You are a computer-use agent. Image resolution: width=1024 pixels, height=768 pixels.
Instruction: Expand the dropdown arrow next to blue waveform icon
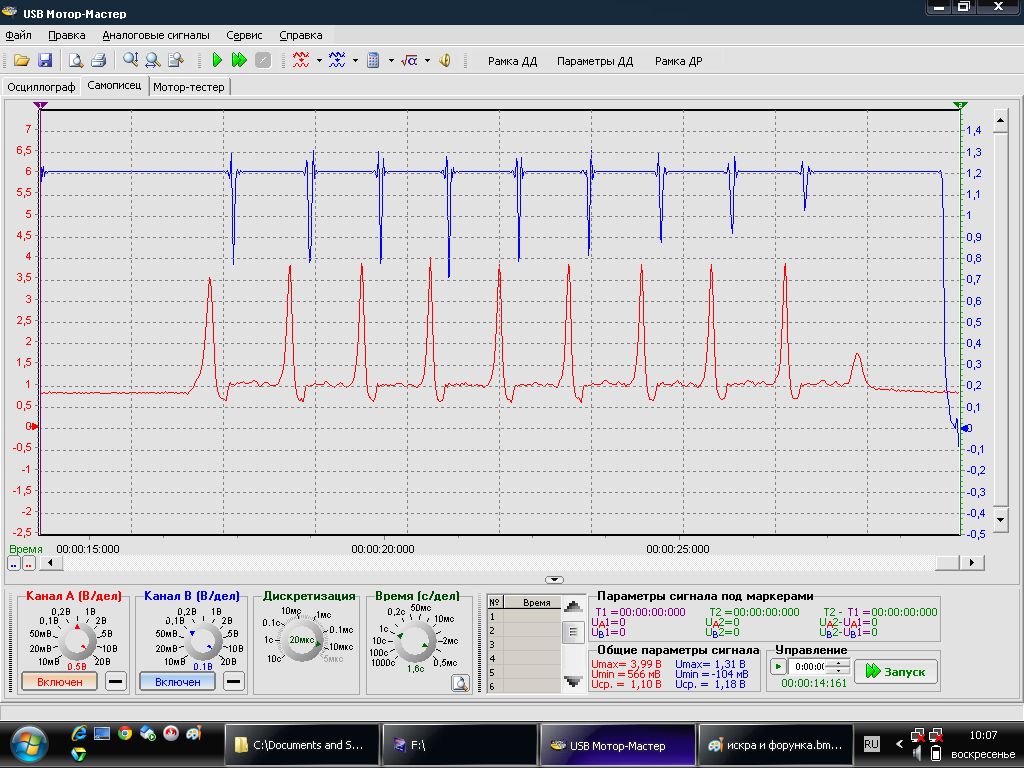point(355,61)
